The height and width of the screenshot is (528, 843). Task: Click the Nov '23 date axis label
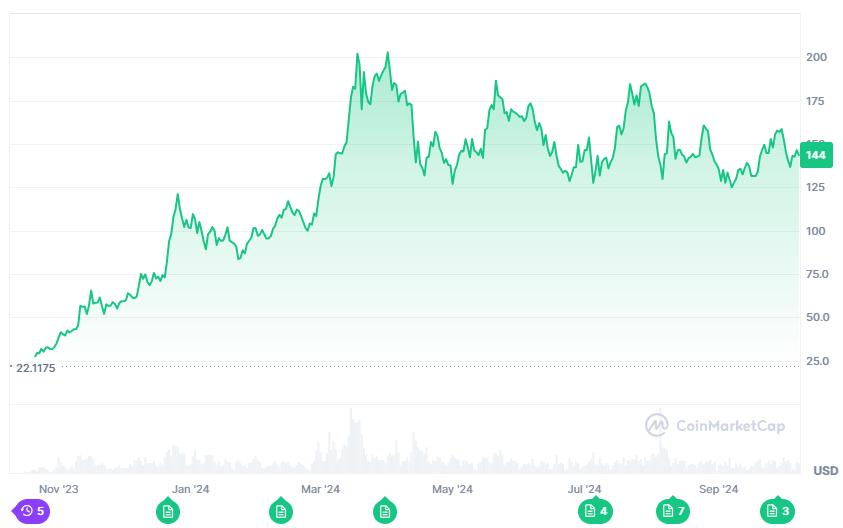click(58, 489)
